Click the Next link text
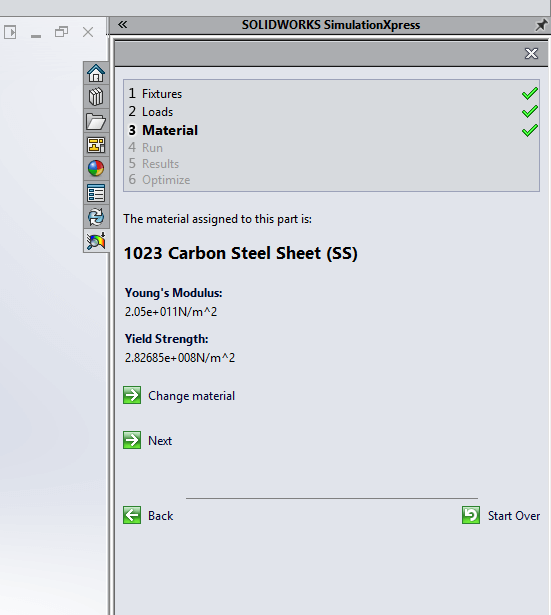Viewport: 551px width, 615px height. 160,441
